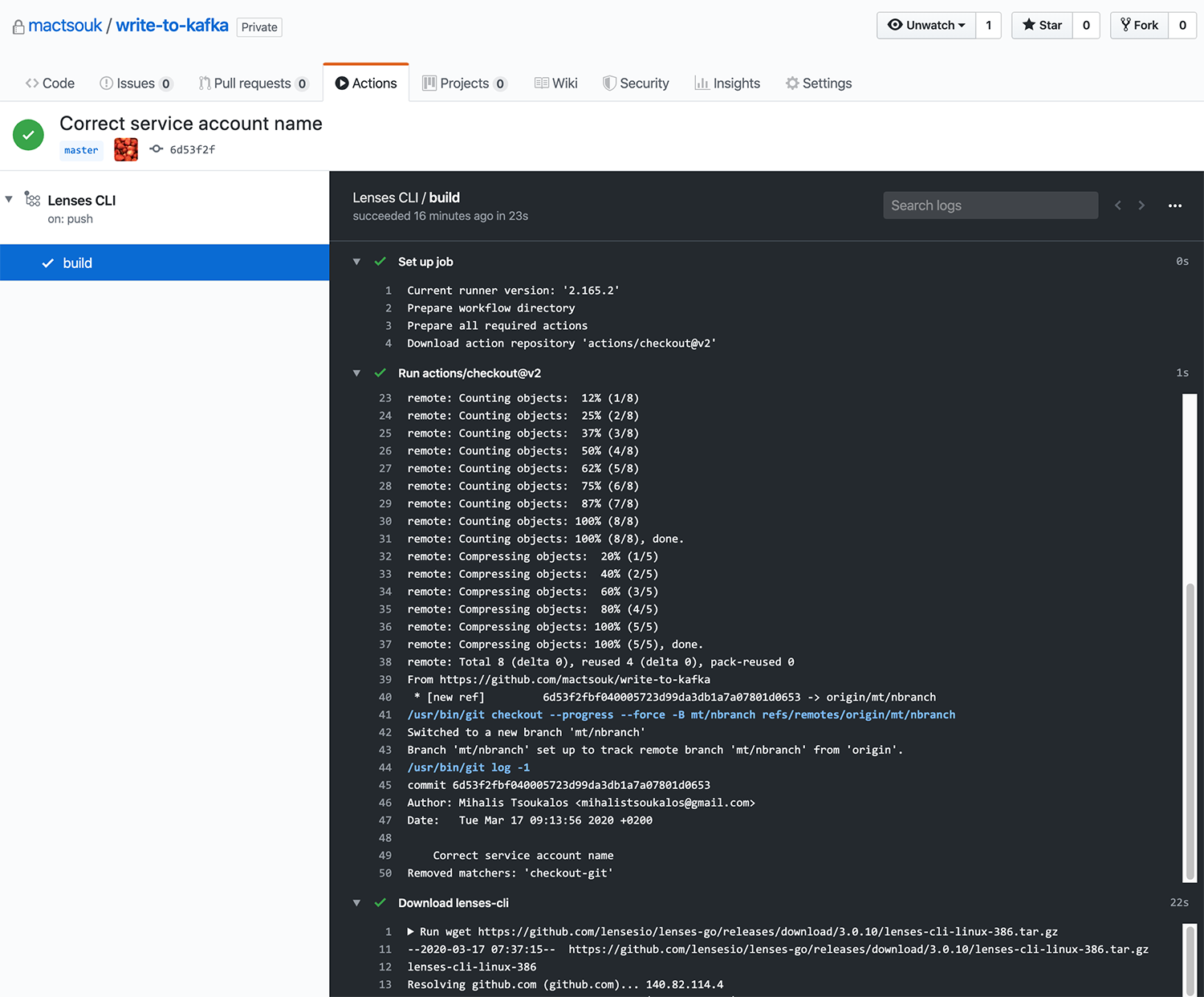Open the log options three-dots menu
1204x997 pixels.
coord(1175,206)
